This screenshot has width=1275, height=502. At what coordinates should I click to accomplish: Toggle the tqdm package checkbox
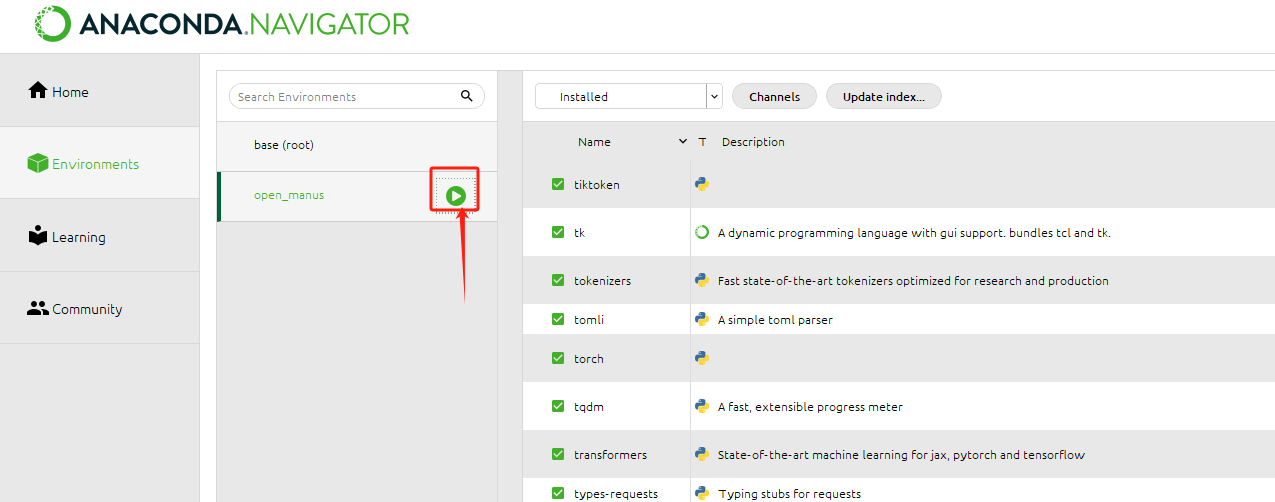pos(558,406)
